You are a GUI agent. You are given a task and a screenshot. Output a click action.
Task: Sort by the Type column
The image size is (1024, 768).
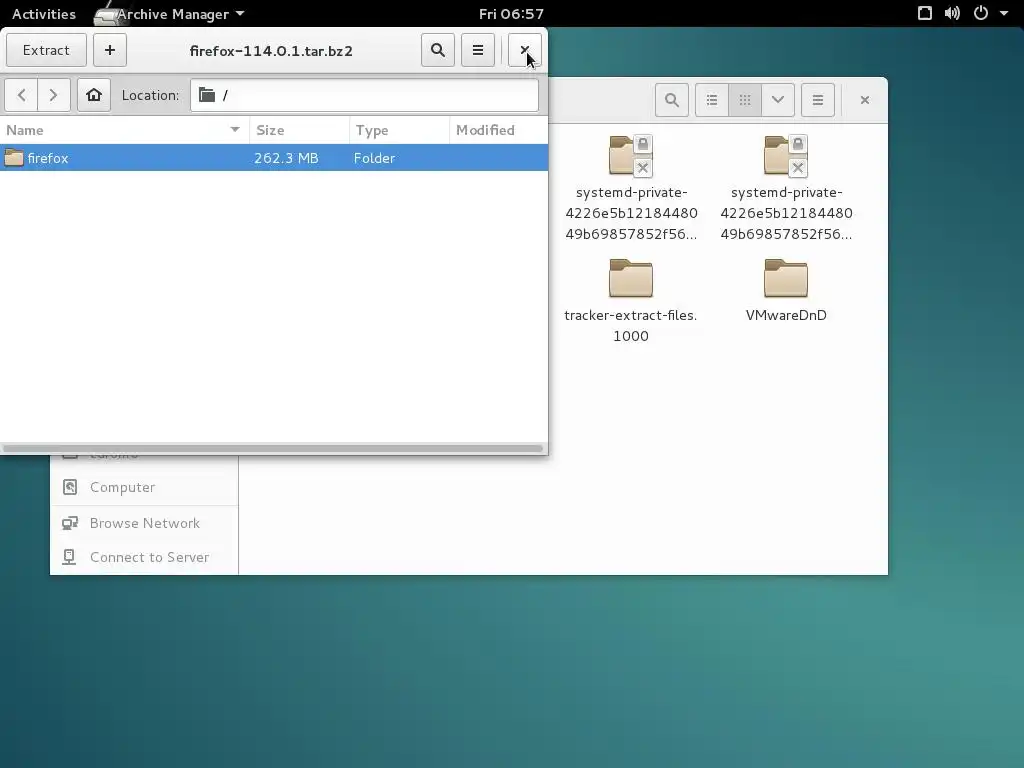(x=399, y=130)
